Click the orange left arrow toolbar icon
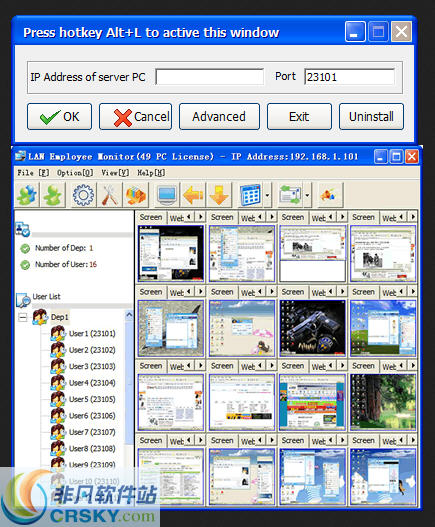The image size is (435, 527). point(193,195)
